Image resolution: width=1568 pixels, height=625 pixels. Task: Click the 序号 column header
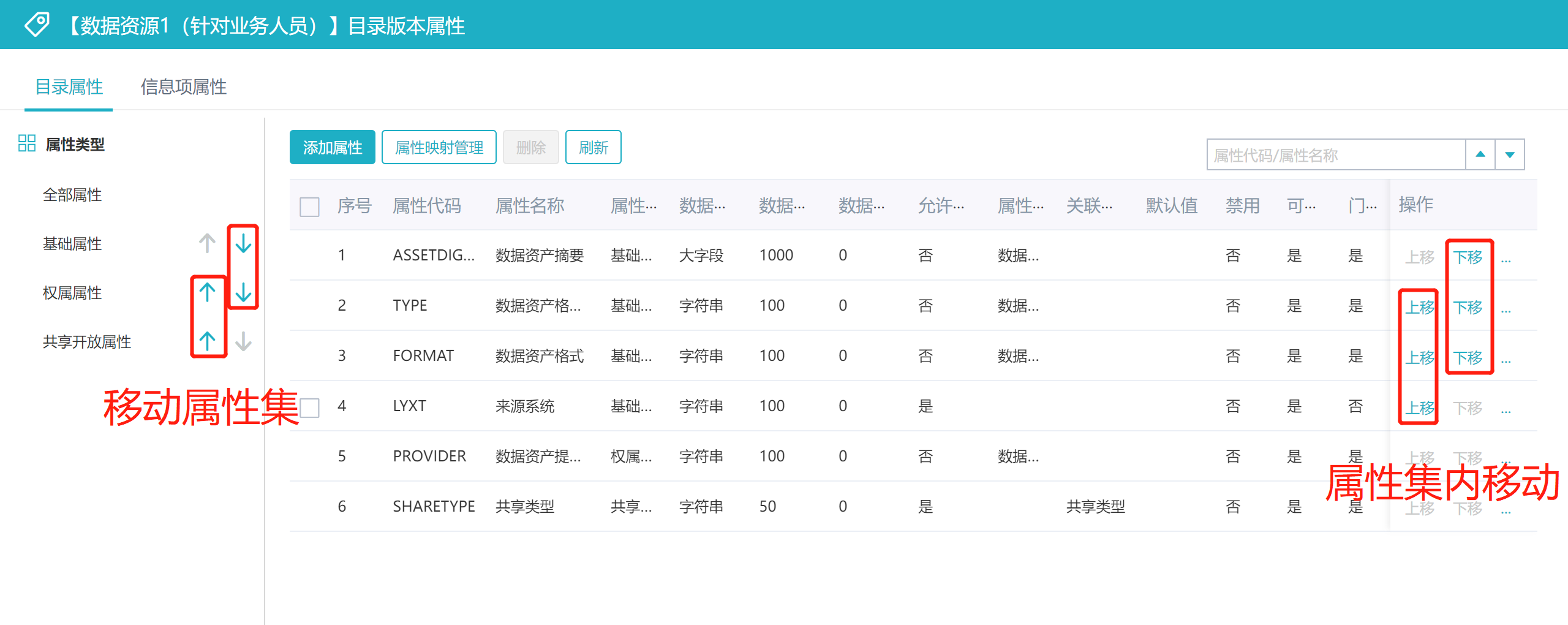point(355,206)
